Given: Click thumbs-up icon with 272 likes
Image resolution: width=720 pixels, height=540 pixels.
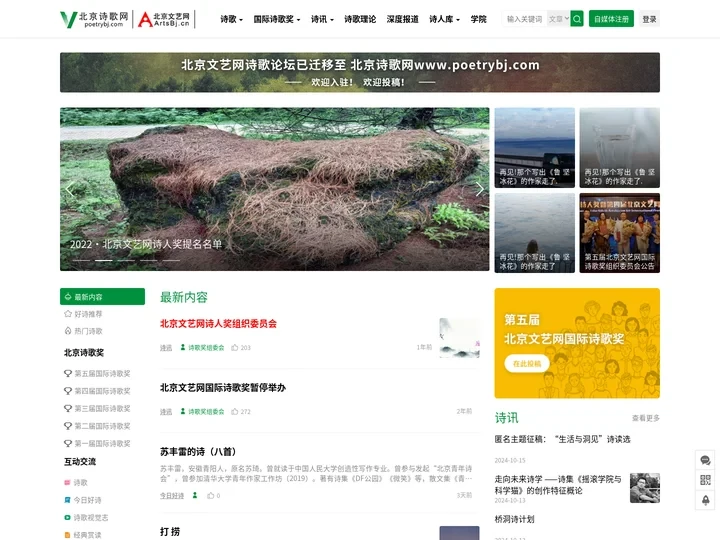Looking at the screenshot, I should pos(235,411).
